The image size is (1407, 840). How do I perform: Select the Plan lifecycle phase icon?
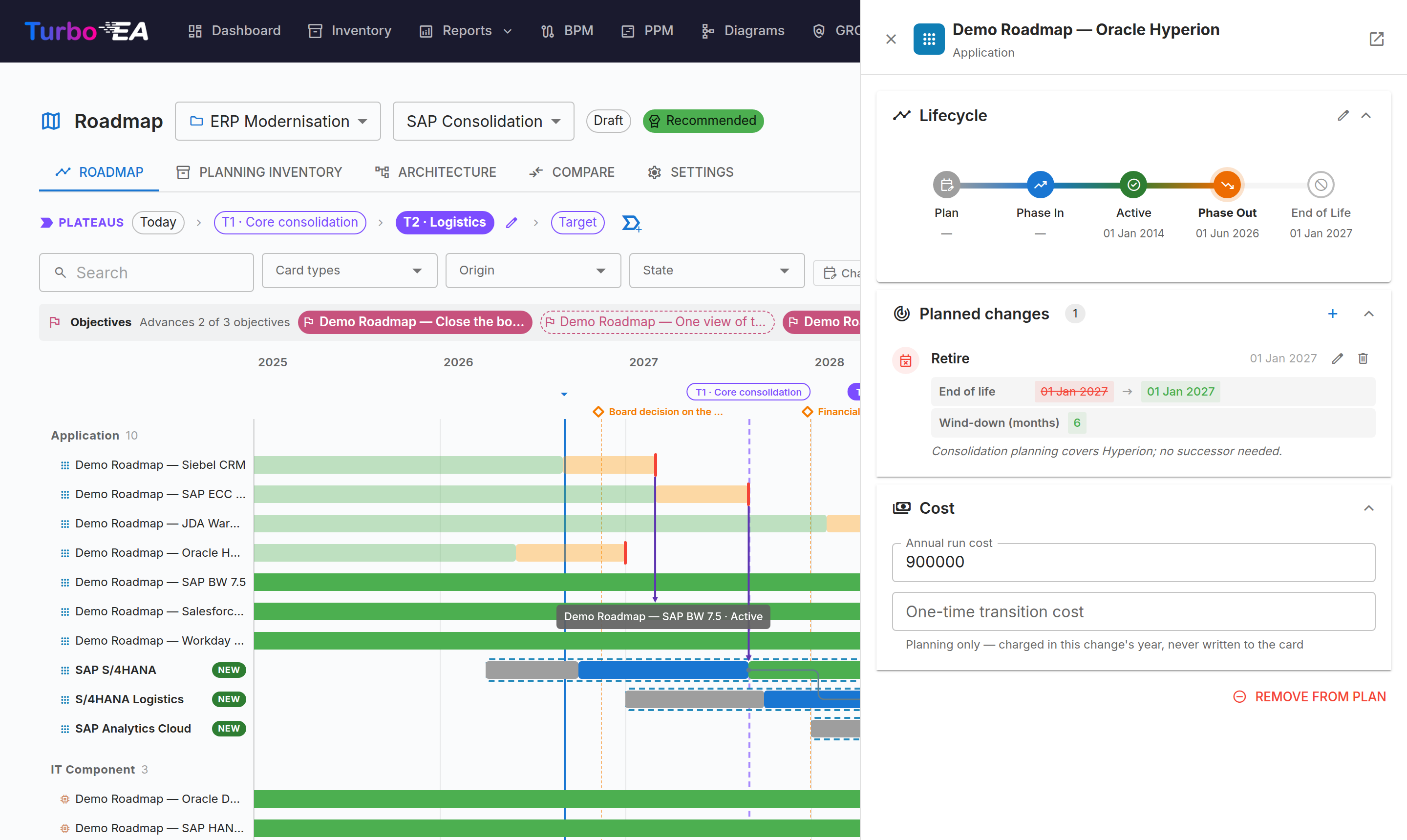pyautogui.click(x=947, y=185)
